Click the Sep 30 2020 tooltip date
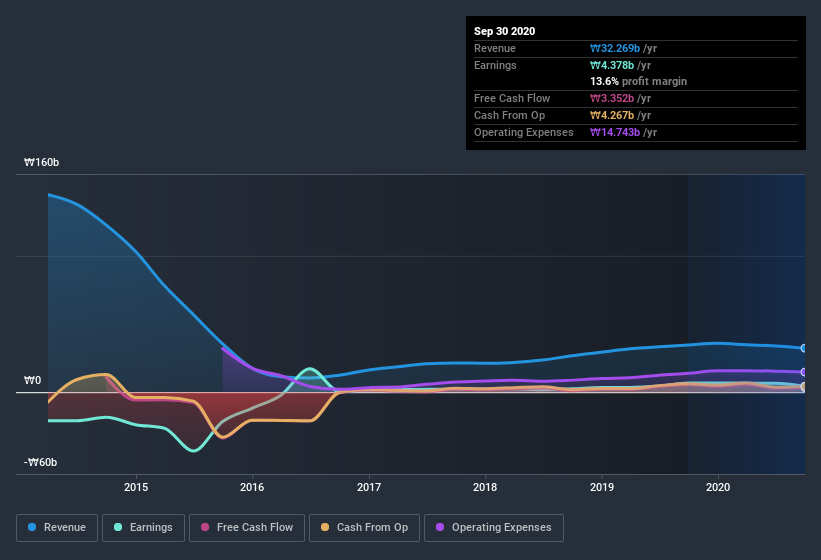The image size is (821, 560). [505, 31]
